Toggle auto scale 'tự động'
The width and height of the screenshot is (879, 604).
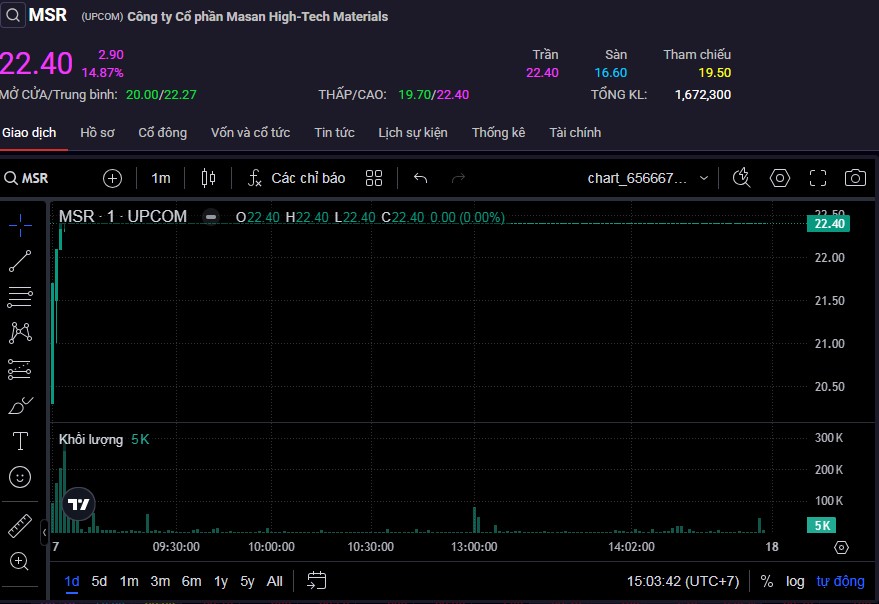click(x=840, y=581)
